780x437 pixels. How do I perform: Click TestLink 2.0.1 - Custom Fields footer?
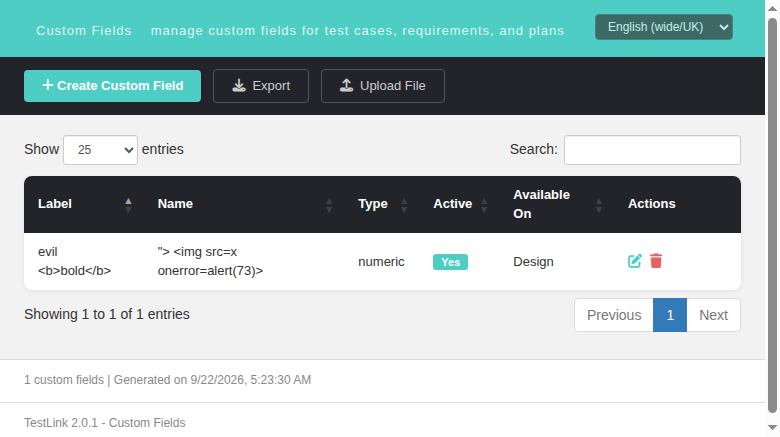[x=105, y=423]
